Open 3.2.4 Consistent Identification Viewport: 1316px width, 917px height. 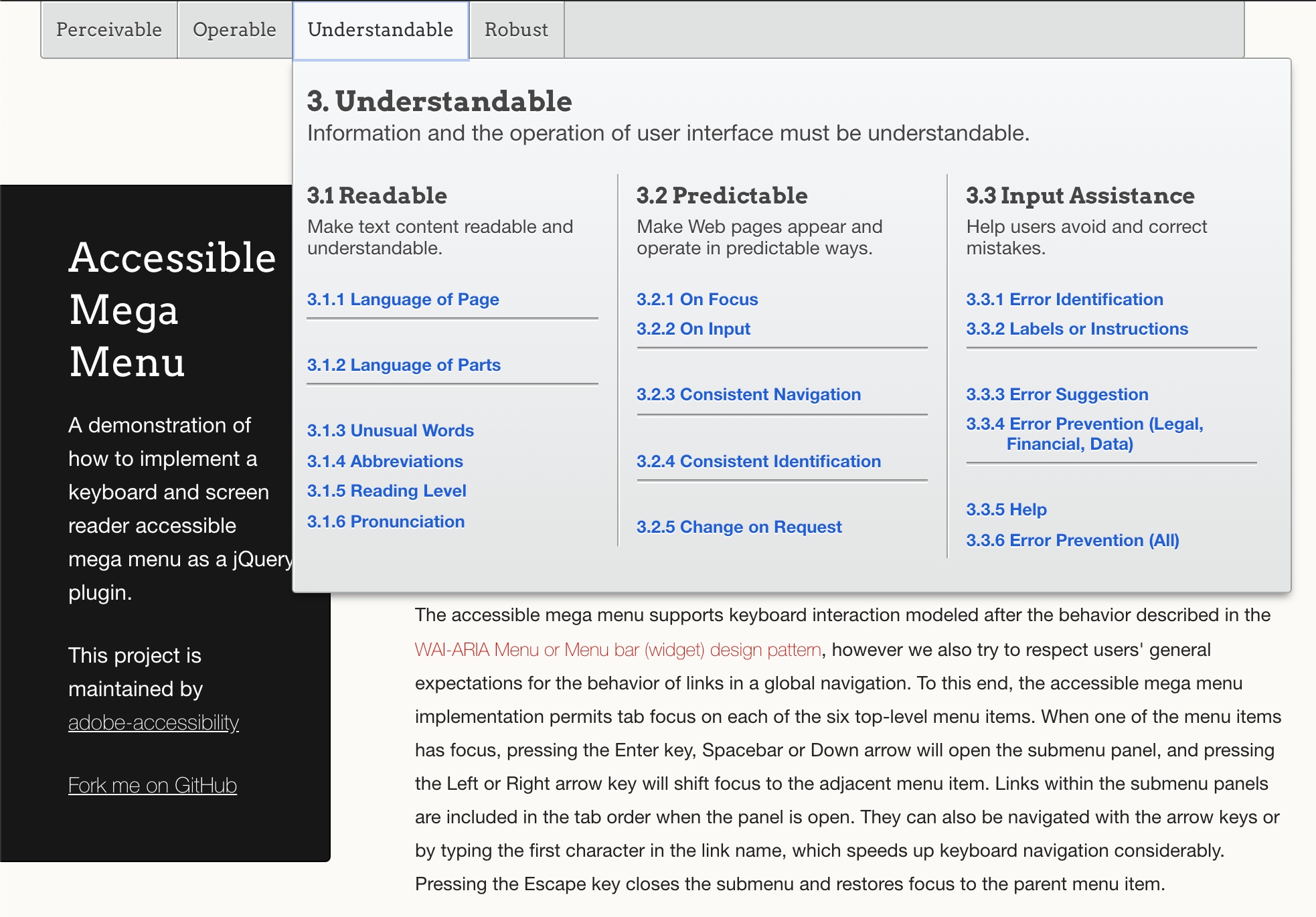coord(758,461)
